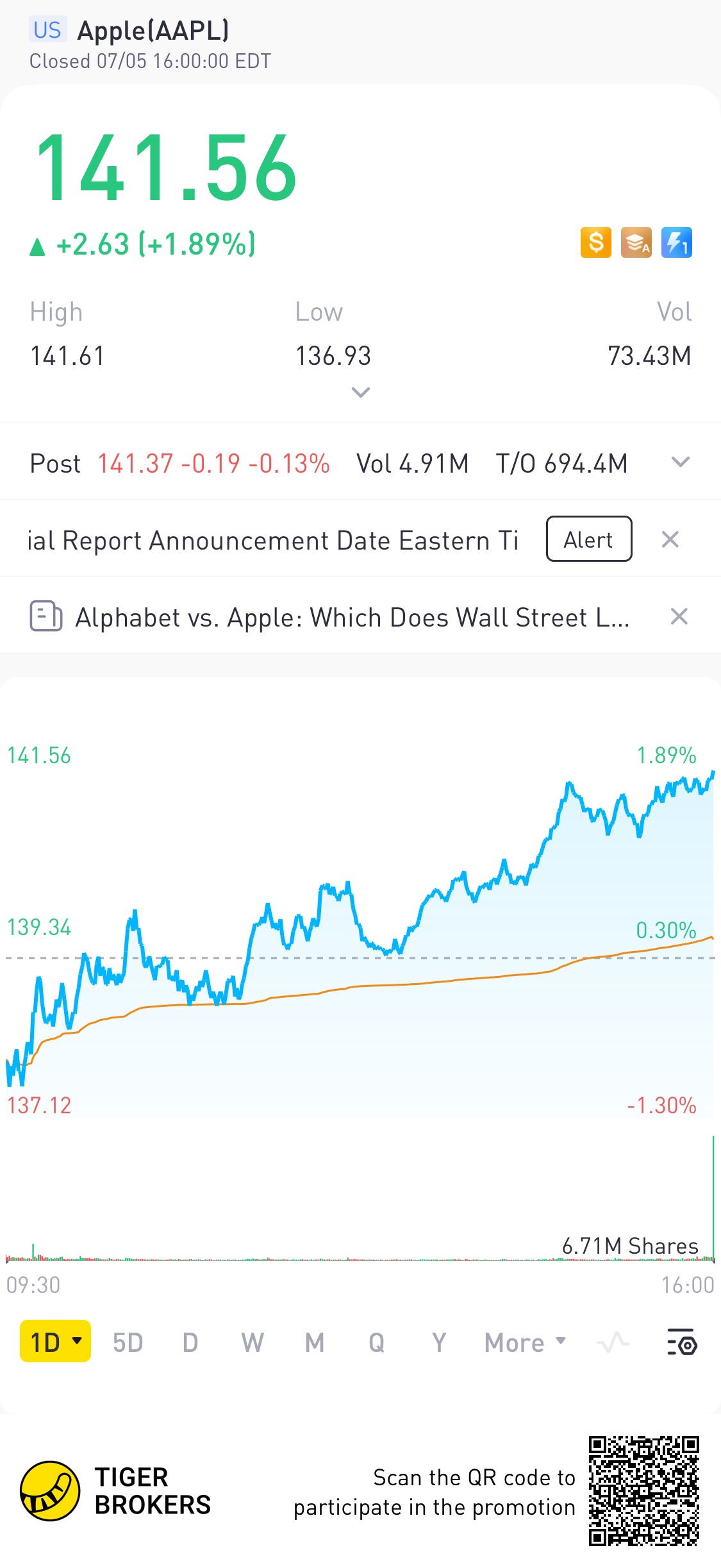
Task: Select the quarterly Q chart tab
Action: tap(376, 1342)
